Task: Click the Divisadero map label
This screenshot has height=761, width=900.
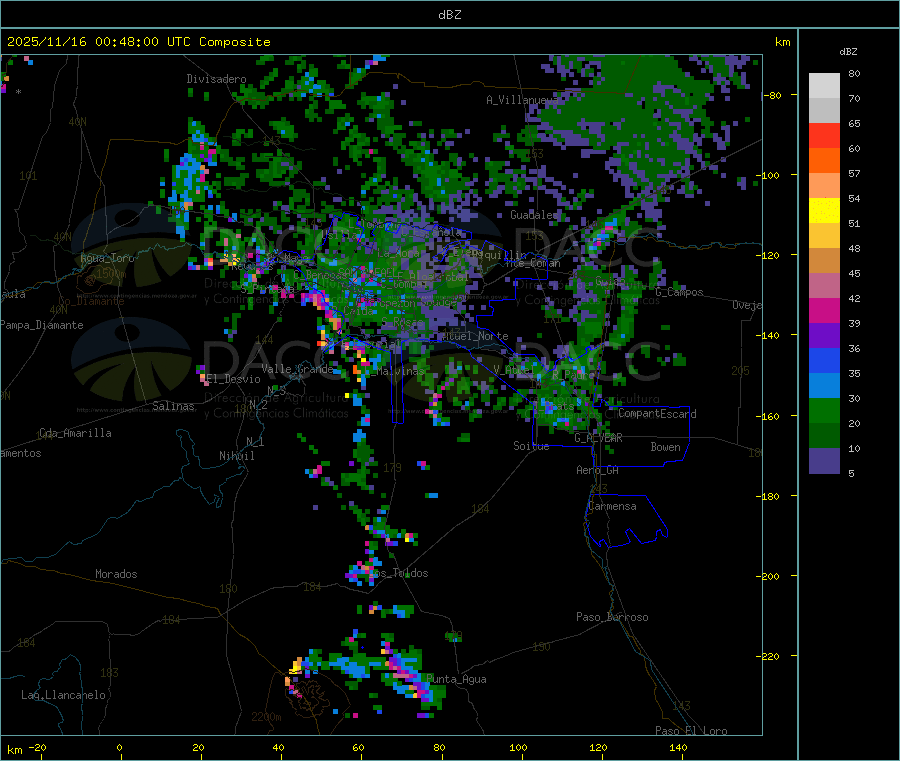Action: [216, 79]
